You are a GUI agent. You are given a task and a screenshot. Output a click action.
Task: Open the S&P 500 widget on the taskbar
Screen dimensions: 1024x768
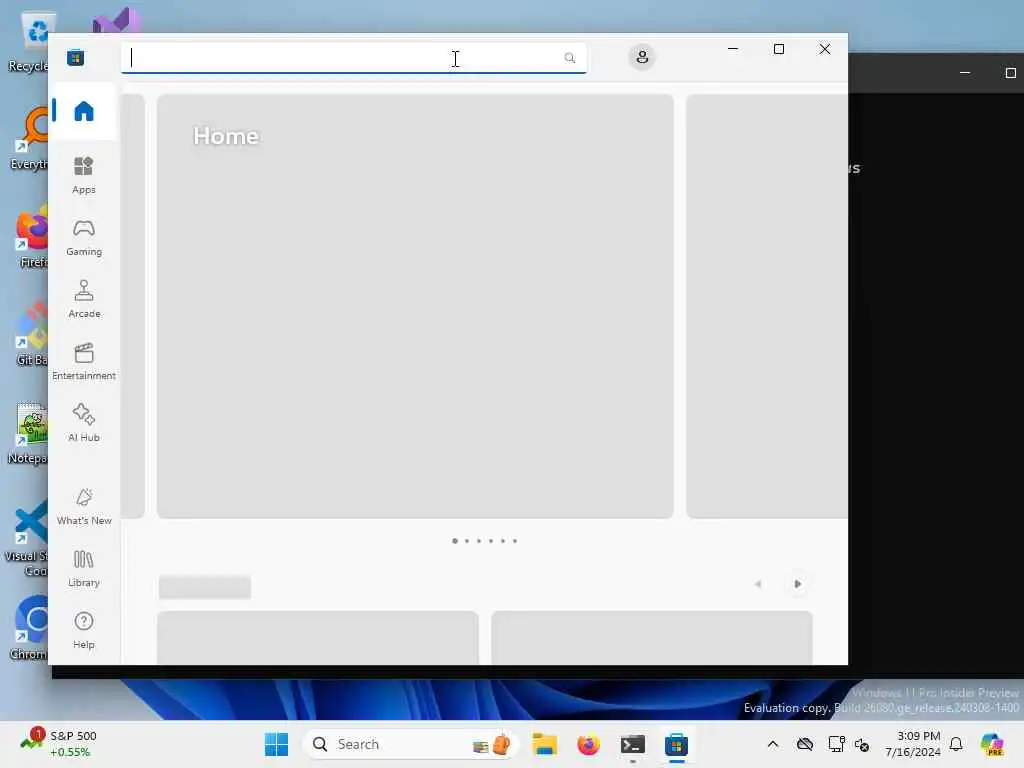click(59, 744)
